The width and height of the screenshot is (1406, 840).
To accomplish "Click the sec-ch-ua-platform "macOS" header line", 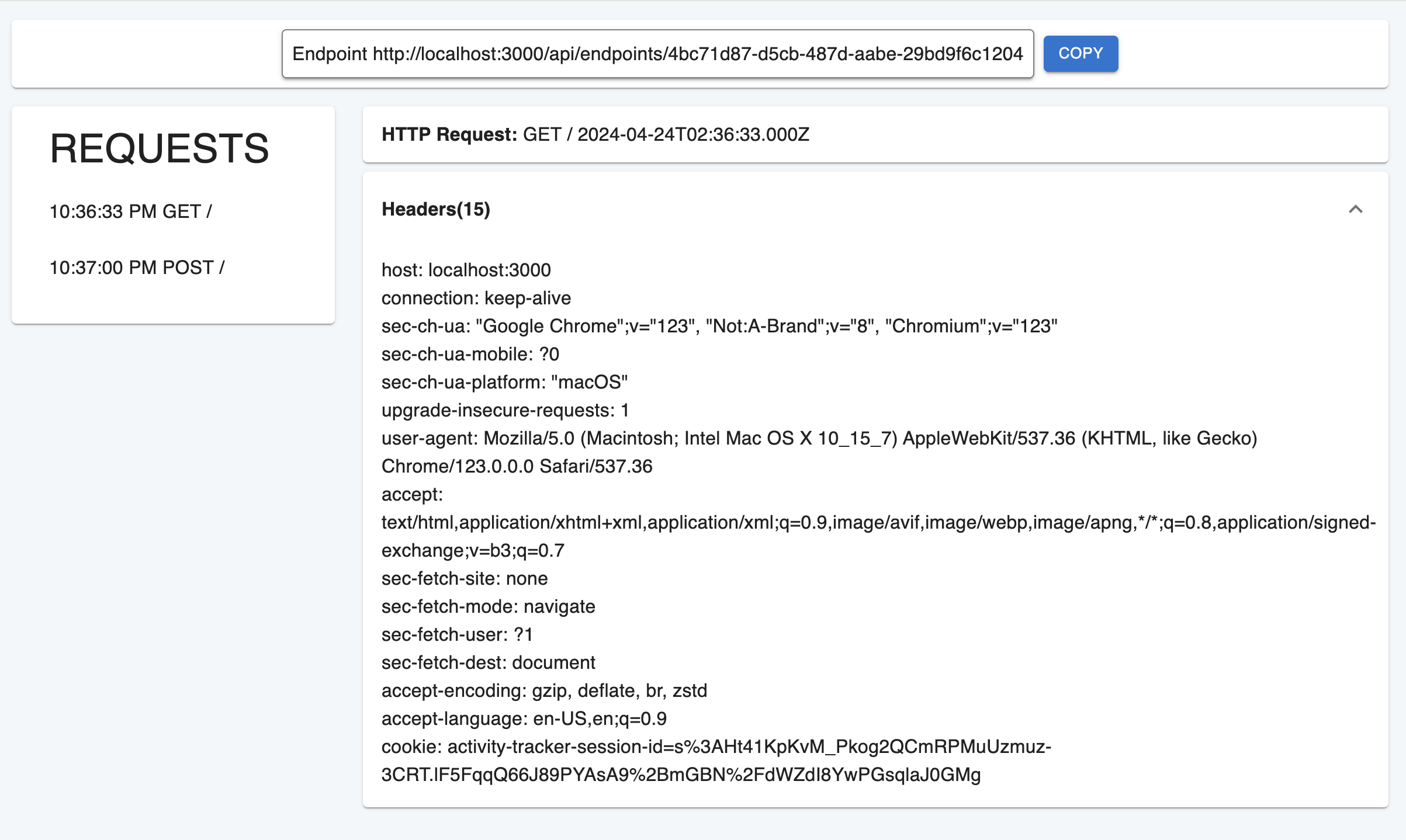I will click(504, 382).
